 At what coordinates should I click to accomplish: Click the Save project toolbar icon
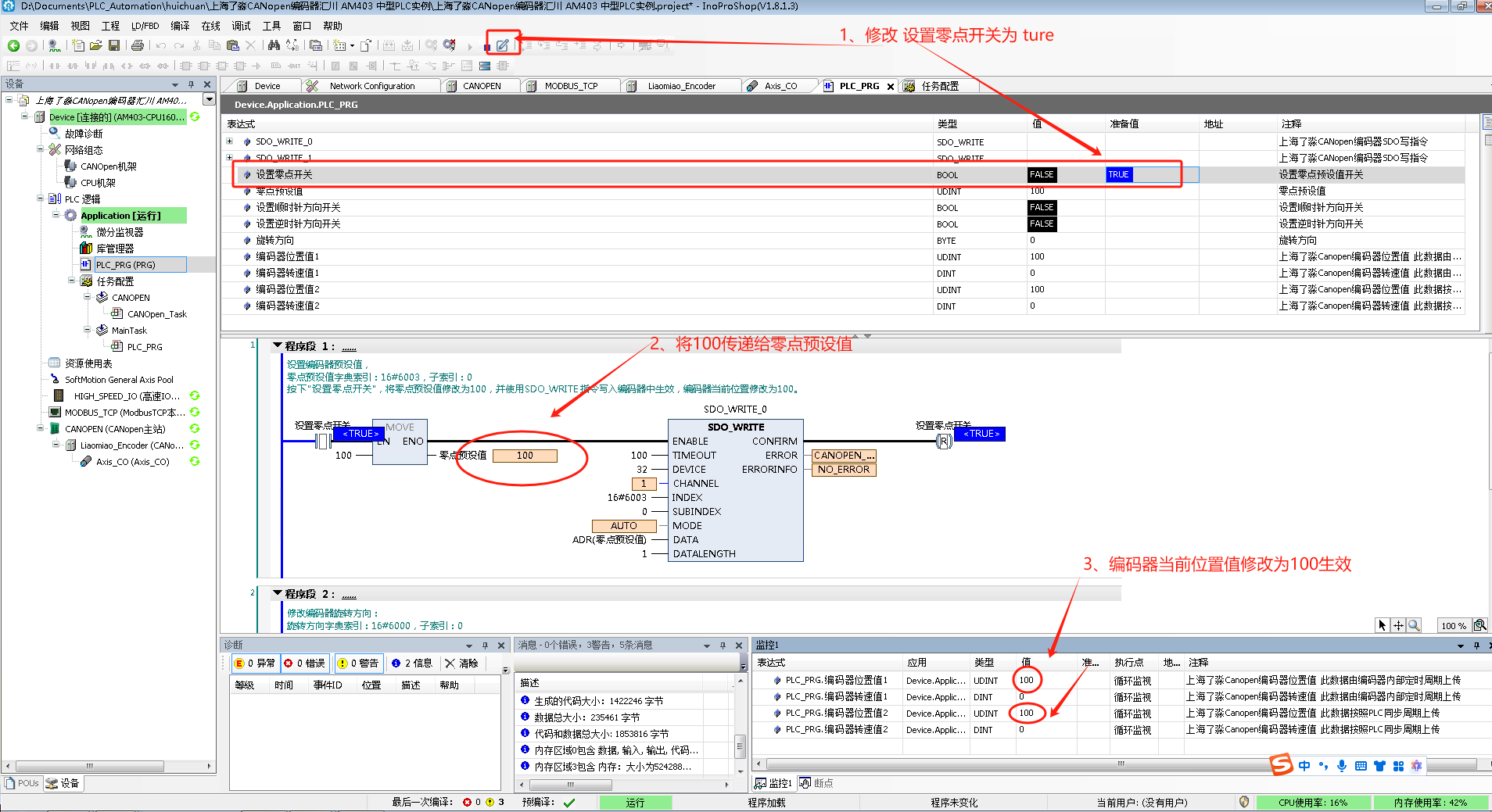(x=114, y=45)
